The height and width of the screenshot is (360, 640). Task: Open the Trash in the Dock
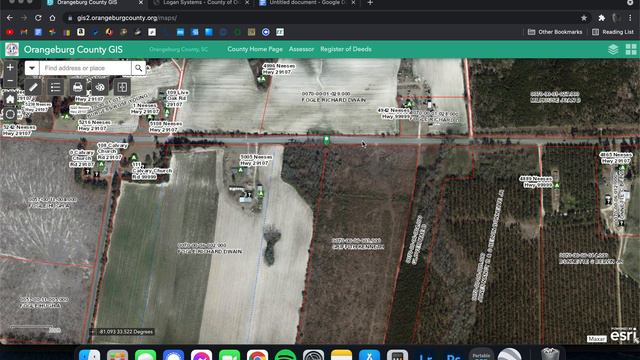point(550,354)
